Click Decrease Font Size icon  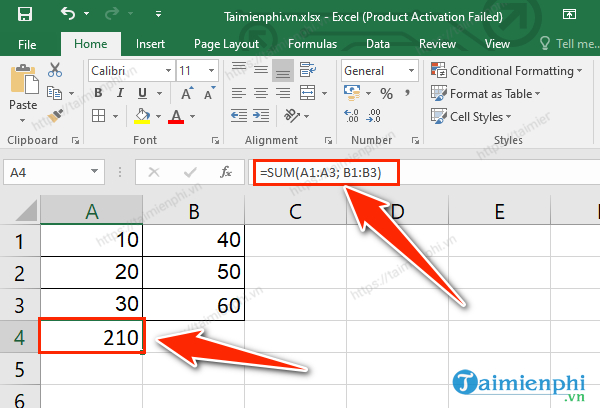point(210,93)
